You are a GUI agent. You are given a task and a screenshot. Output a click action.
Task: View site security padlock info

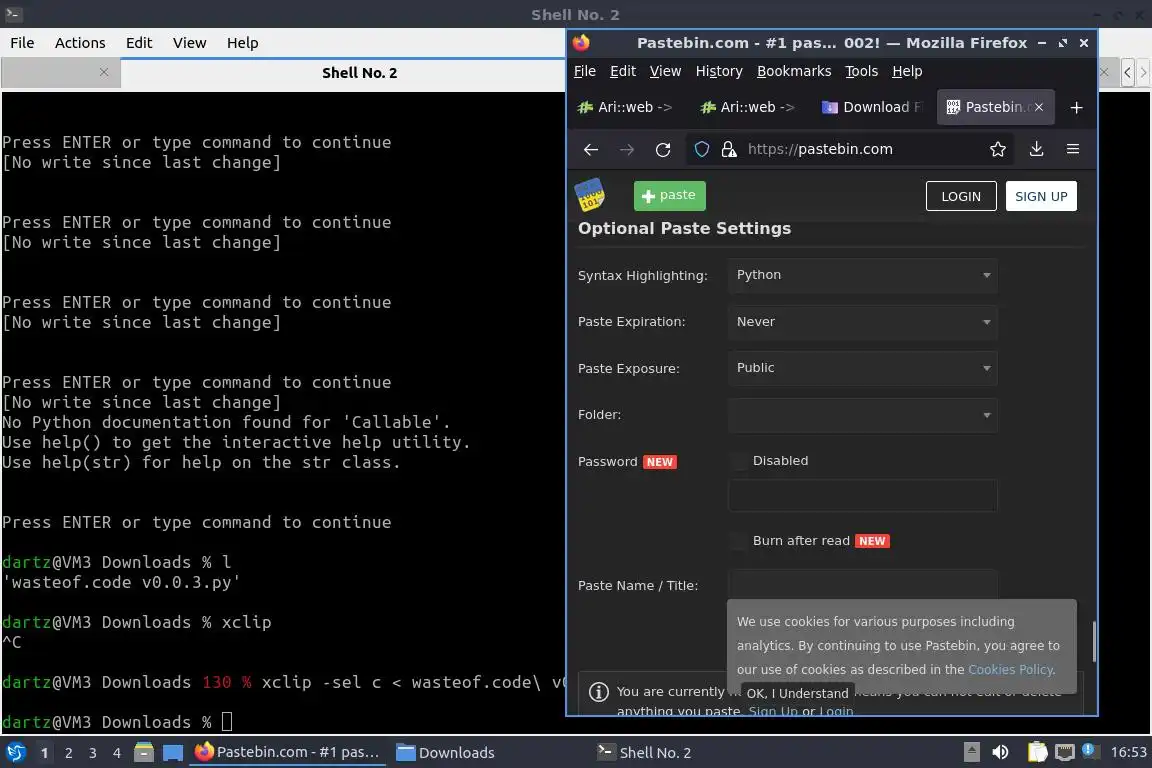click(x=729, y=149)
